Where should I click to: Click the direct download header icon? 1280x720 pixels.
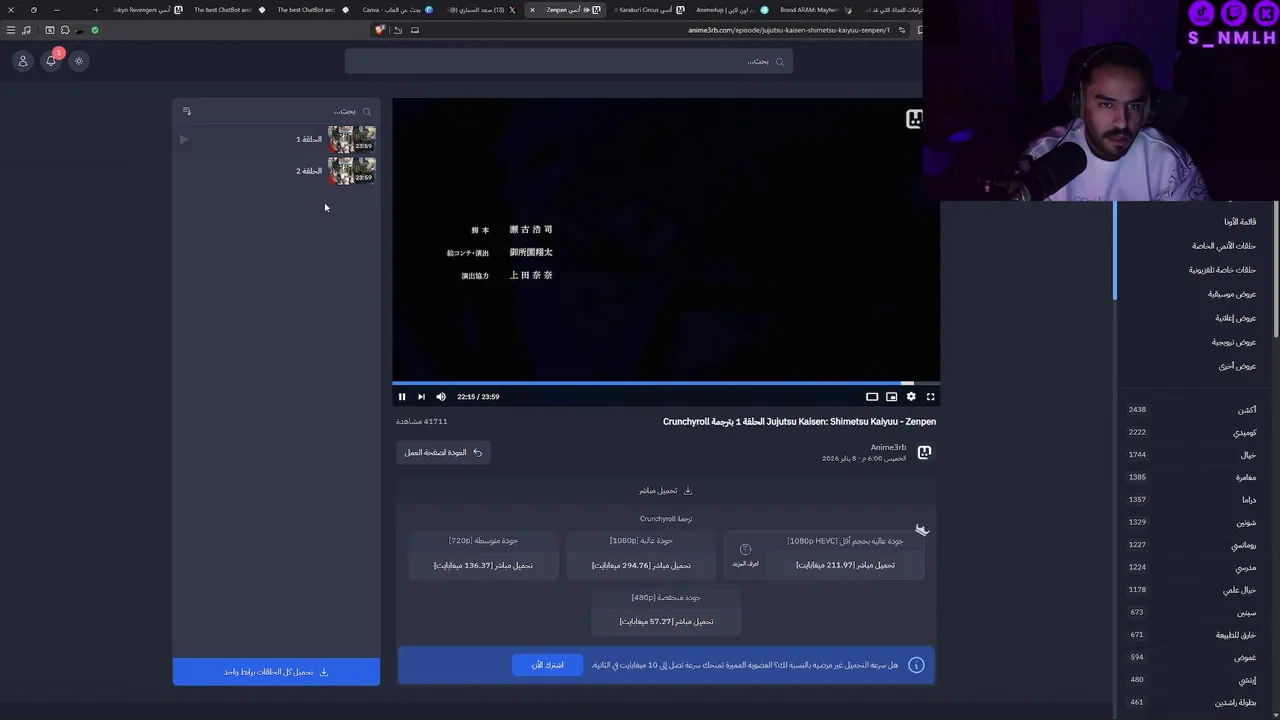[687, 491]
